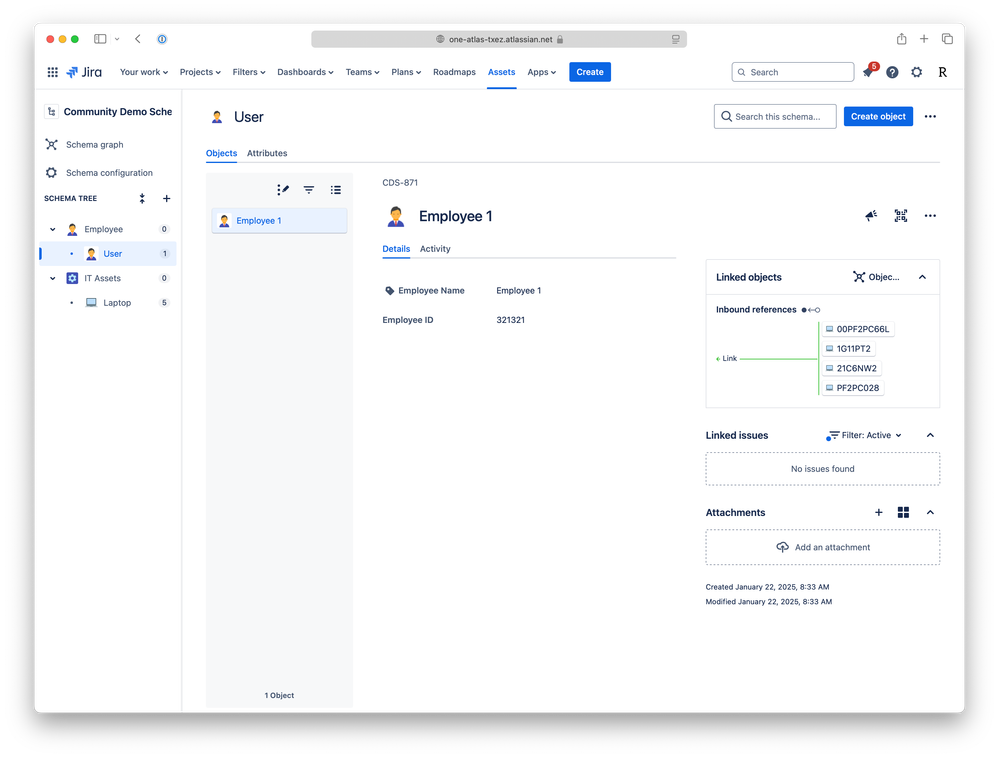The image size is (999, 758).
Task: Open the help question mark
Action: coord(893,72)
